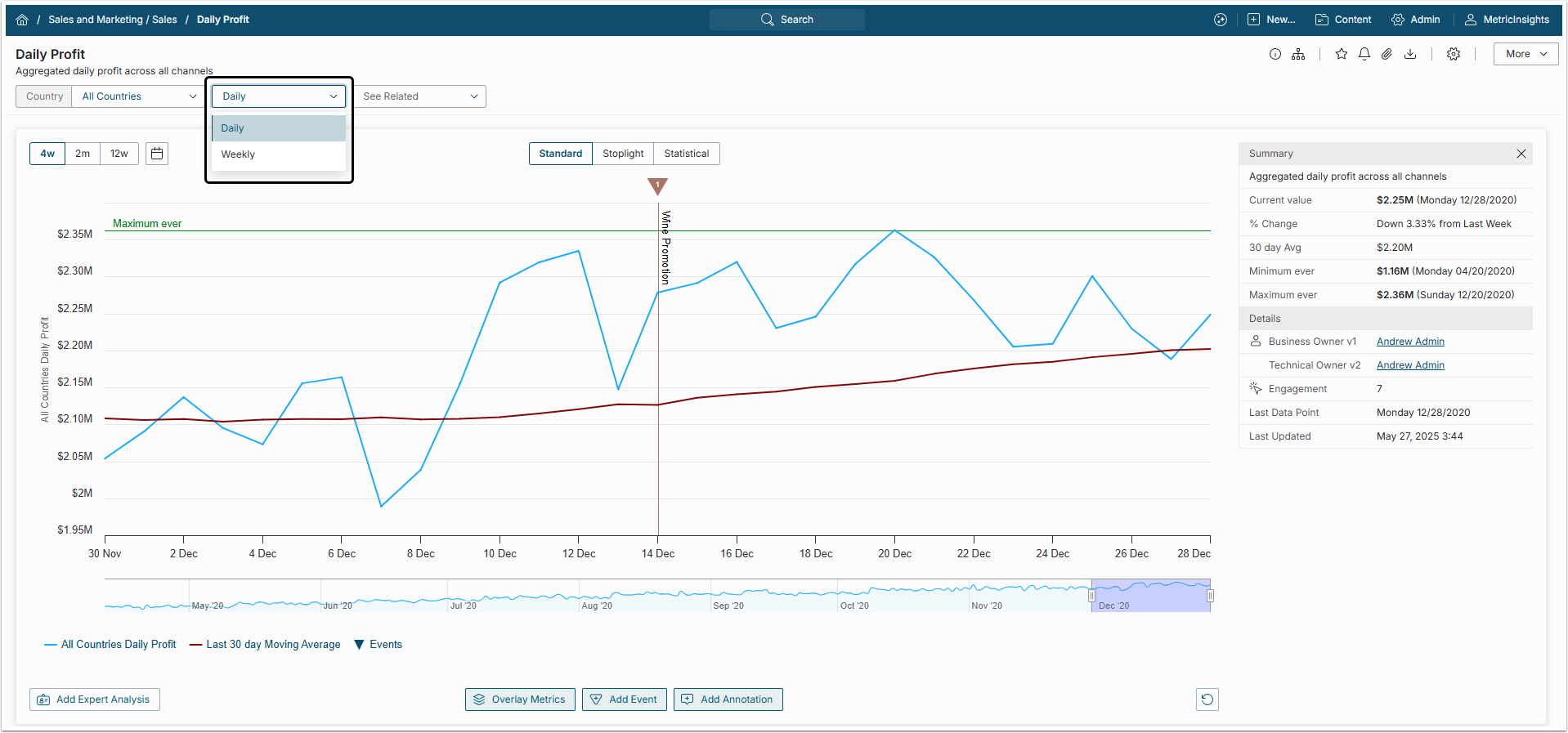Open the Content menu in top bar
The image size is (1568, 733).
click(x=1343, y=20)
